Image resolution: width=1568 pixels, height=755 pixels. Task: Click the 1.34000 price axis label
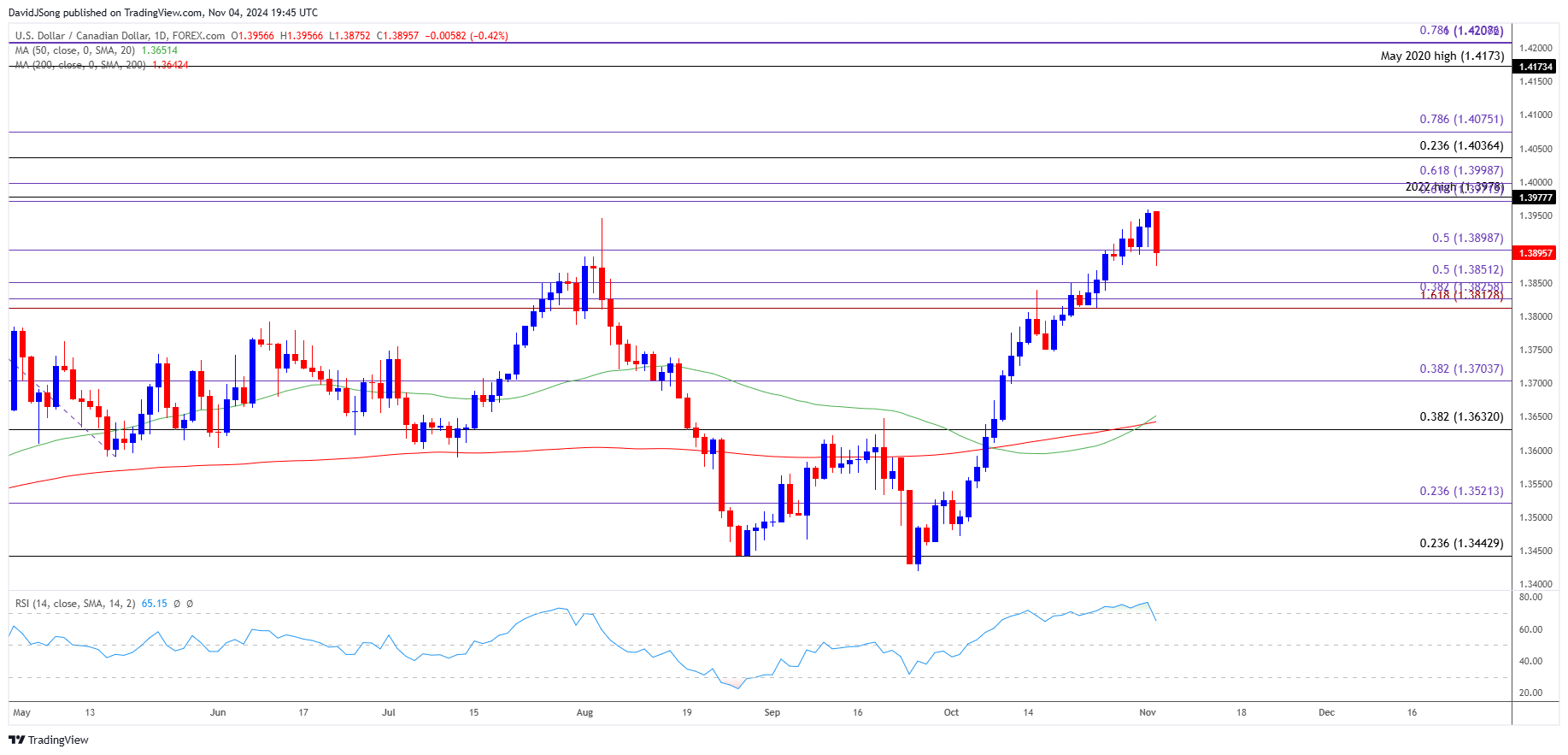pyautogui.click(x=1536, y=585)
